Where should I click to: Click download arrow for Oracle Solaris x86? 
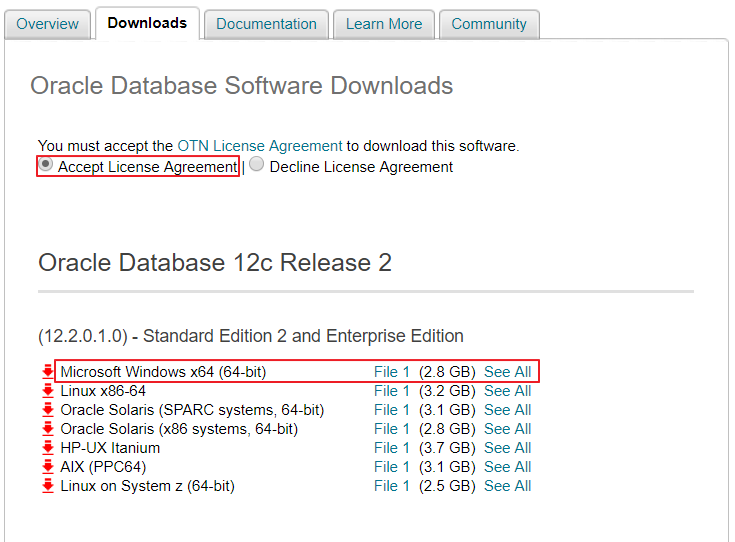(48, 429)
